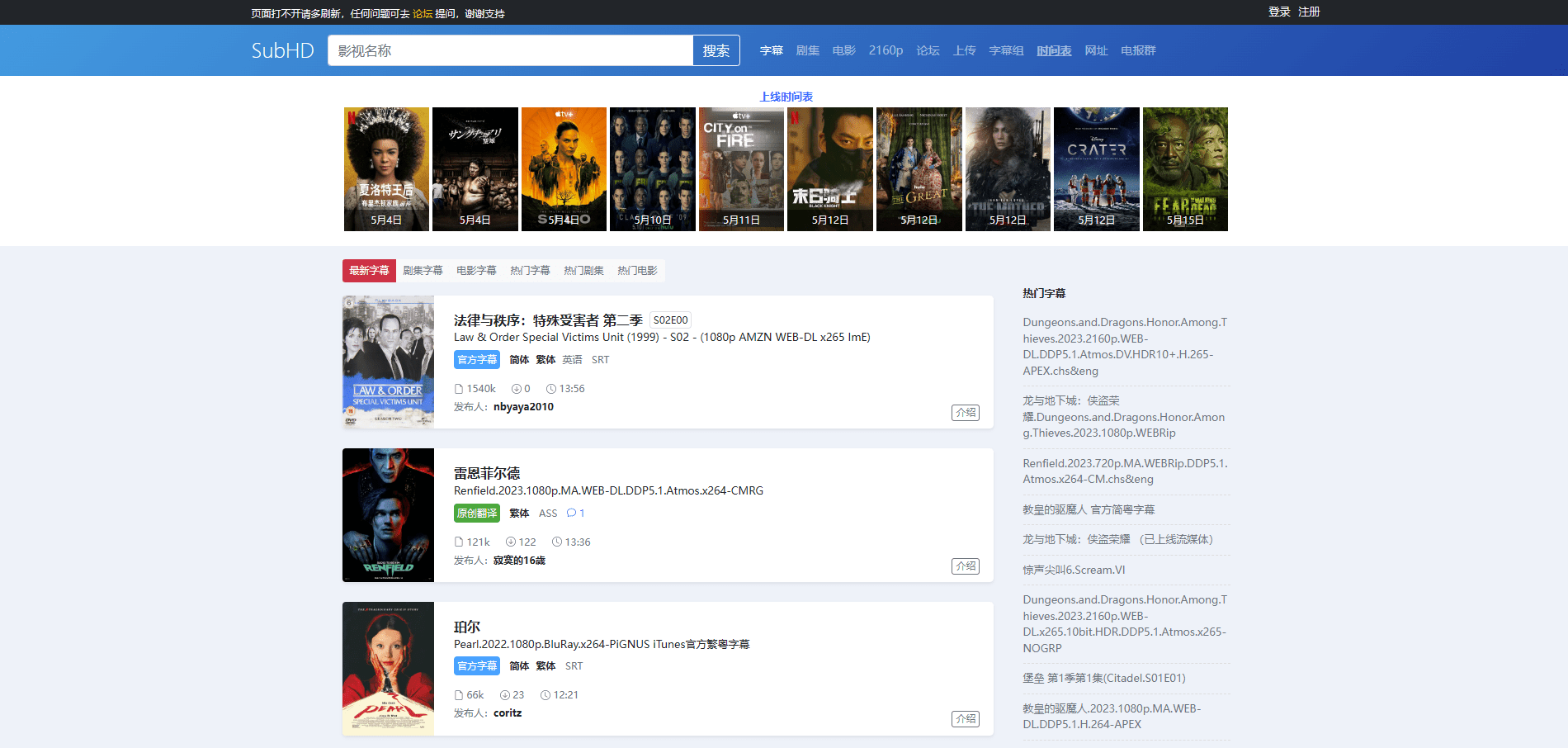1568x748 pixels.
Task: Focus the 影视名称 search field
Action: (510, 50)
